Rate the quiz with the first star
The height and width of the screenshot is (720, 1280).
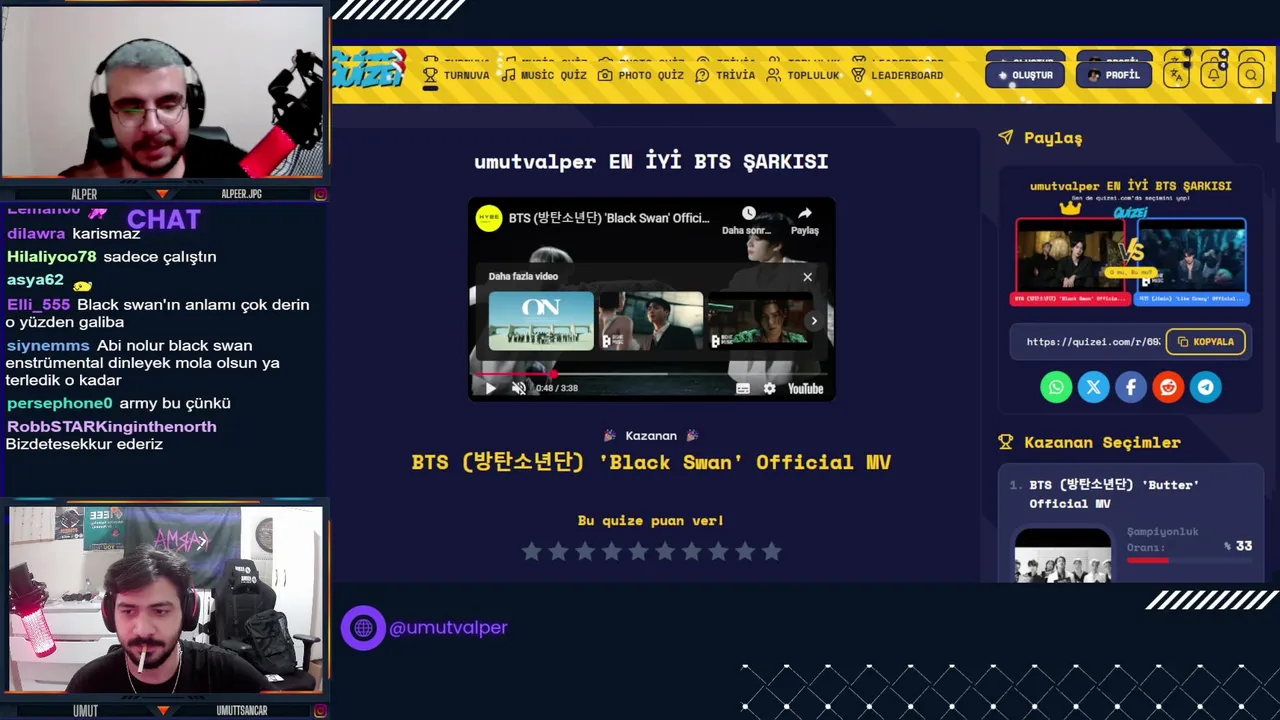point(532,551)
